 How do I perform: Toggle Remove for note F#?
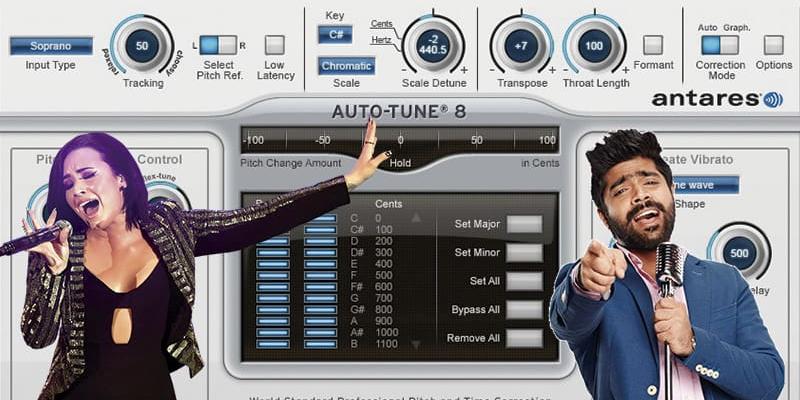[x=320, y=287]
